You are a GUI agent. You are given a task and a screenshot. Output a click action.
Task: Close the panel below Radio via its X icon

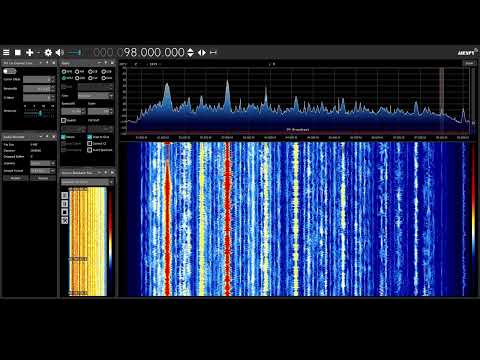click(x=112, y=172)
